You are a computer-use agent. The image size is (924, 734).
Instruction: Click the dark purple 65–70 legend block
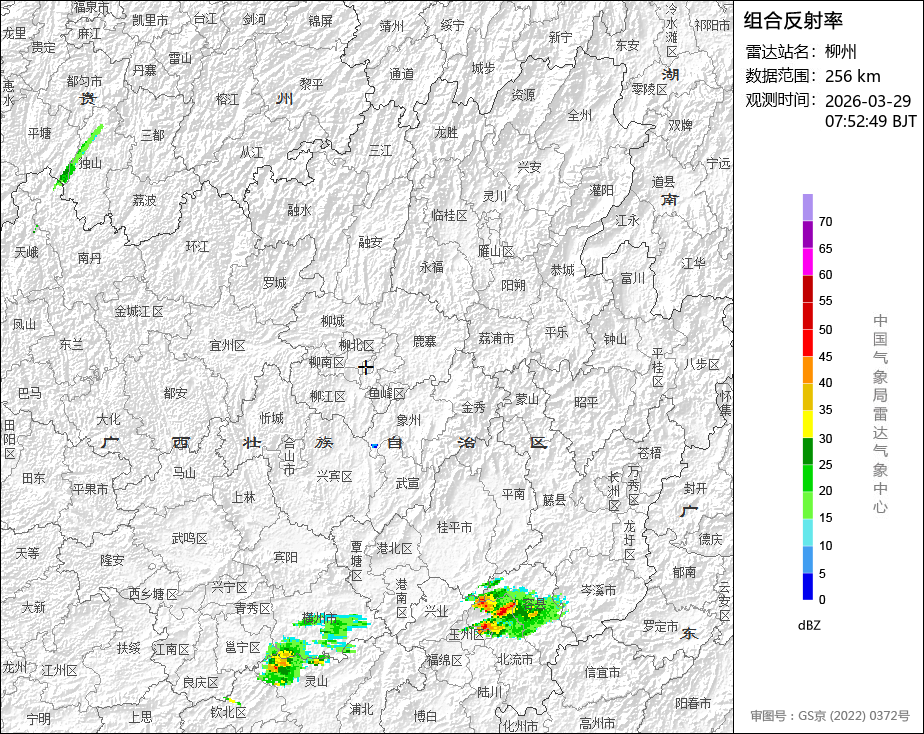pos(808,234)
